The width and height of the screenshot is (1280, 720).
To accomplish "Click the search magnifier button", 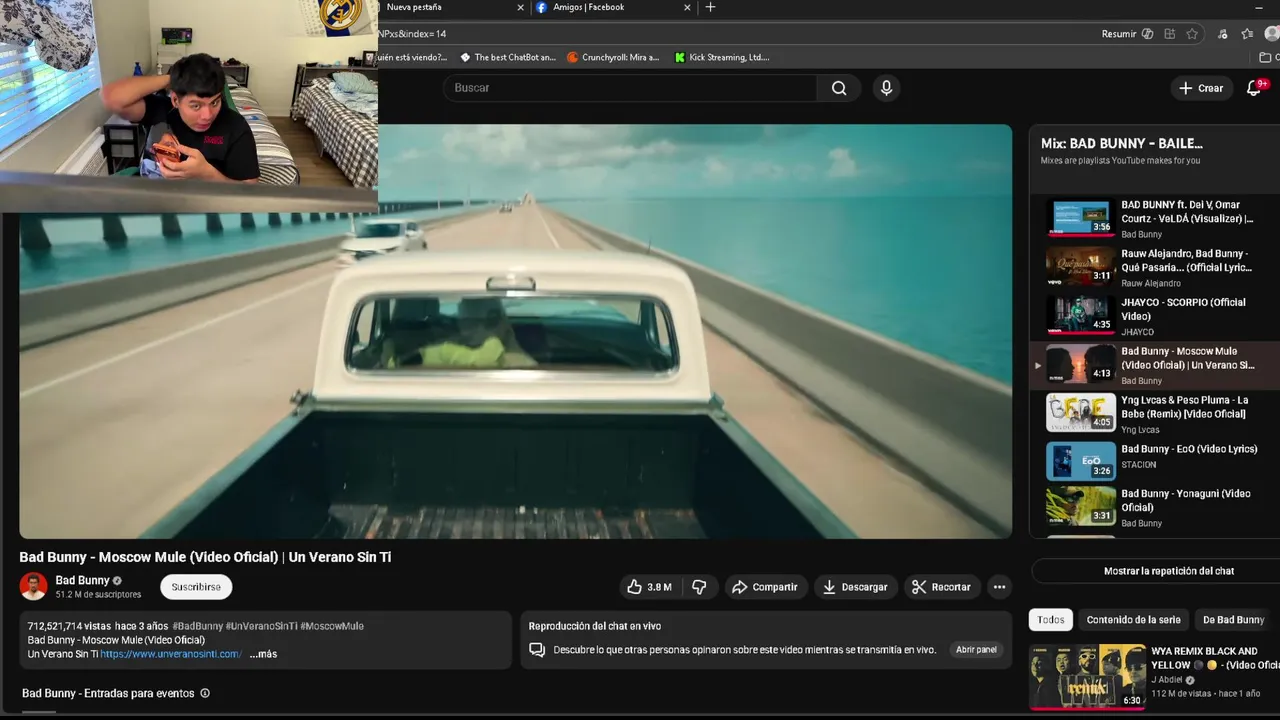I will pyautogui.click(x=839, y=88).
